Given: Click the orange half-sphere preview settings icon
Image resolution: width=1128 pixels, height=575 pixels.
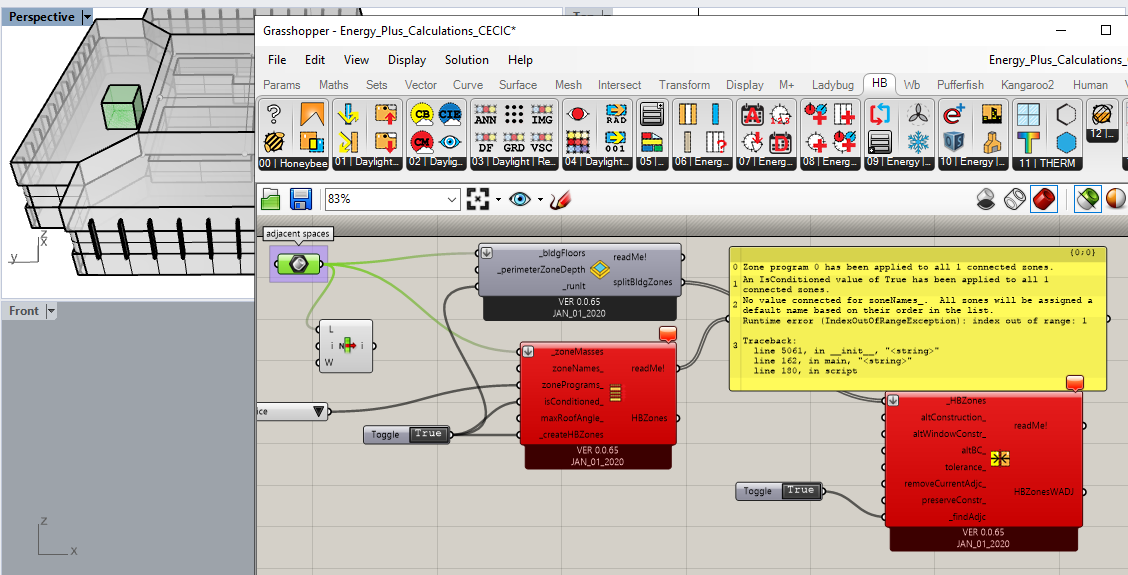Looking at the screenshot, I should (x=1116, y=199).
